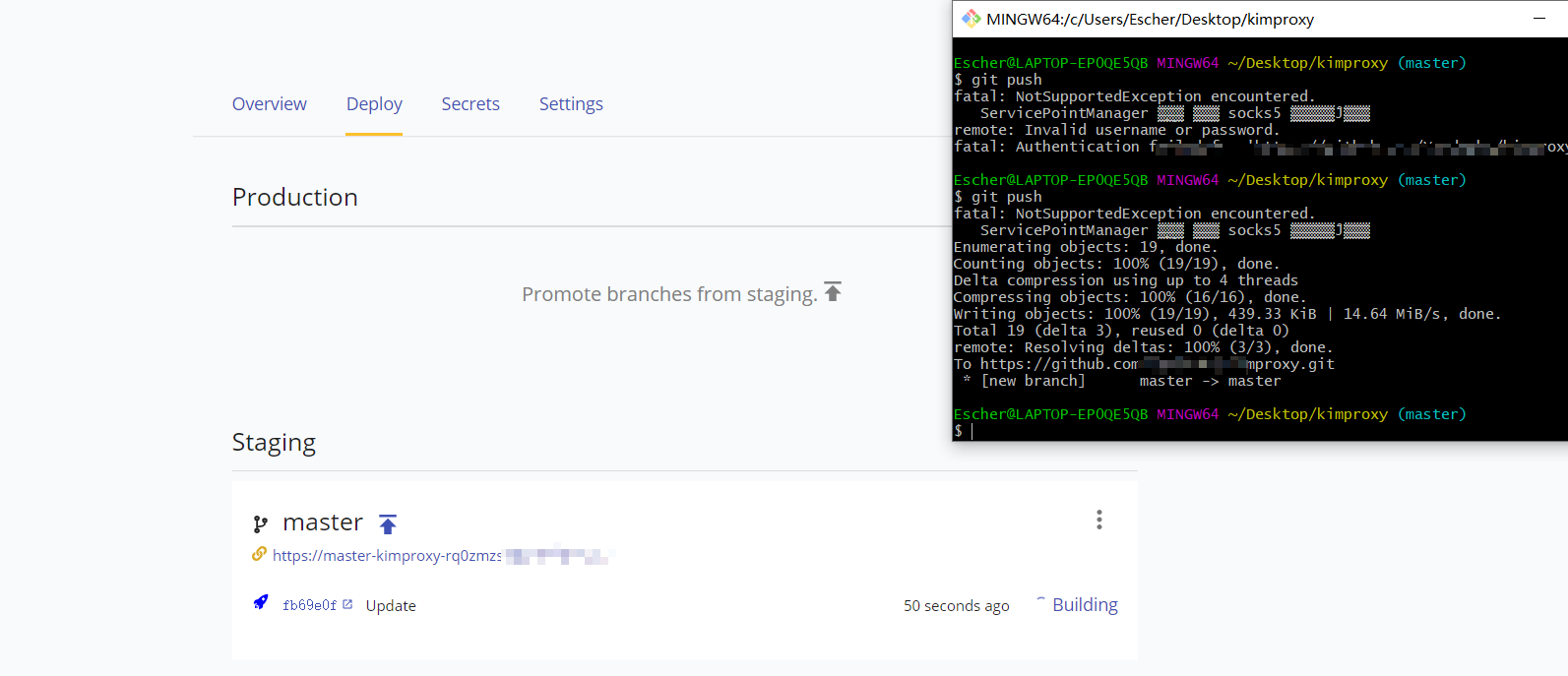Image resolution: width=1568 pixels, height=676 pixels.
Task: Click the '50 seconds ago' timestamp
Action: tap(956, 605)
